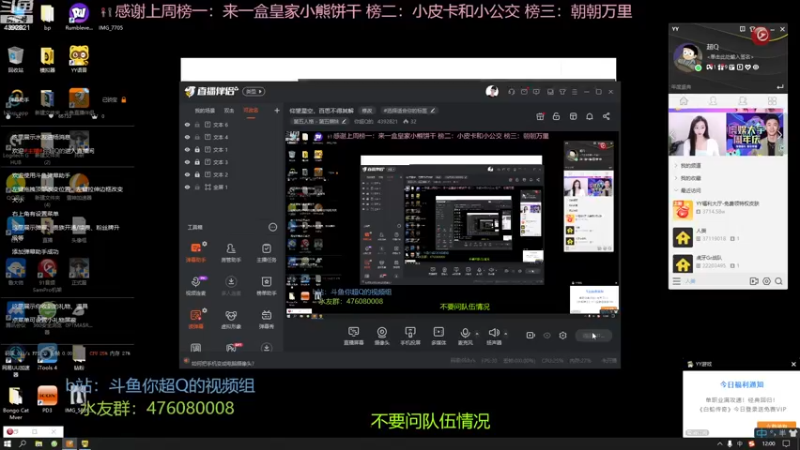Toggle visibility of layer 文本 4

click(187, 137)
